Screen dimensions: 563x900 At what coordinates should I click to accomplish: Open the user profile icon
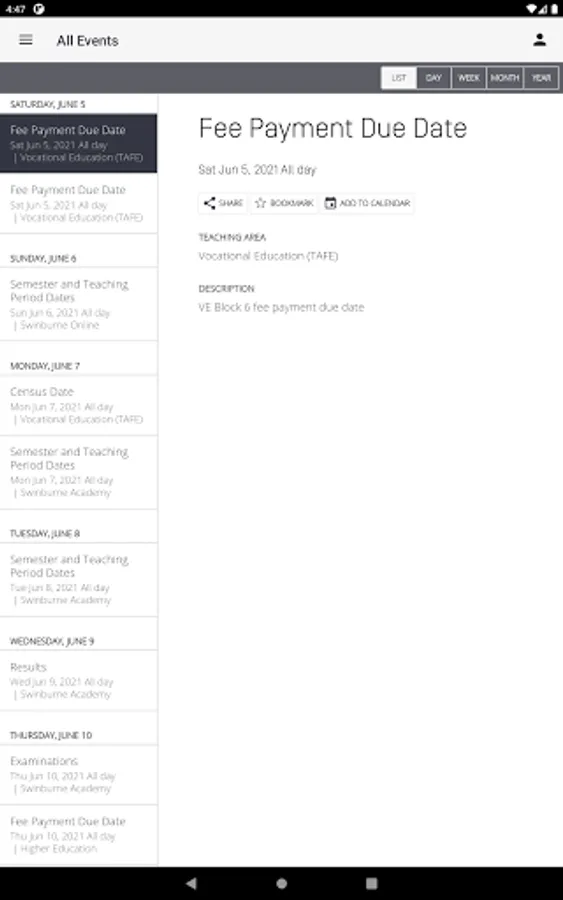539,40
